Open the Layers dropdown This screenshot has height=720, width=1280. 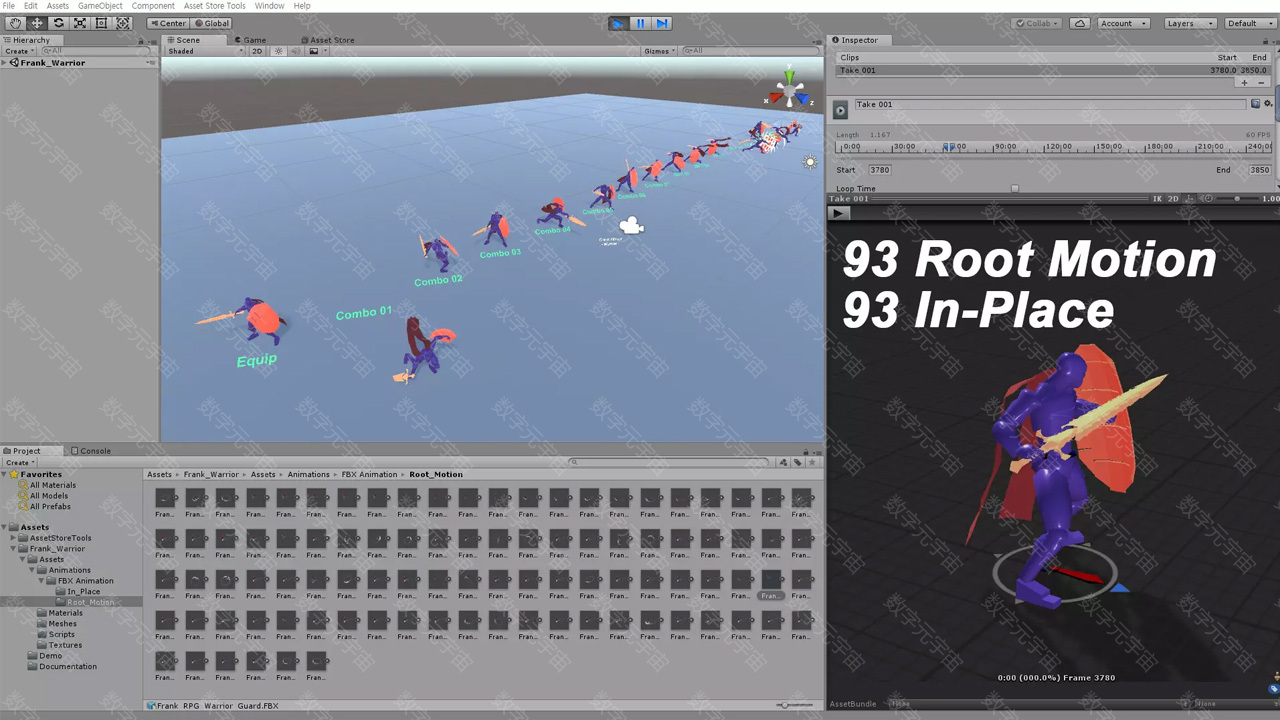click(1189, 23)
